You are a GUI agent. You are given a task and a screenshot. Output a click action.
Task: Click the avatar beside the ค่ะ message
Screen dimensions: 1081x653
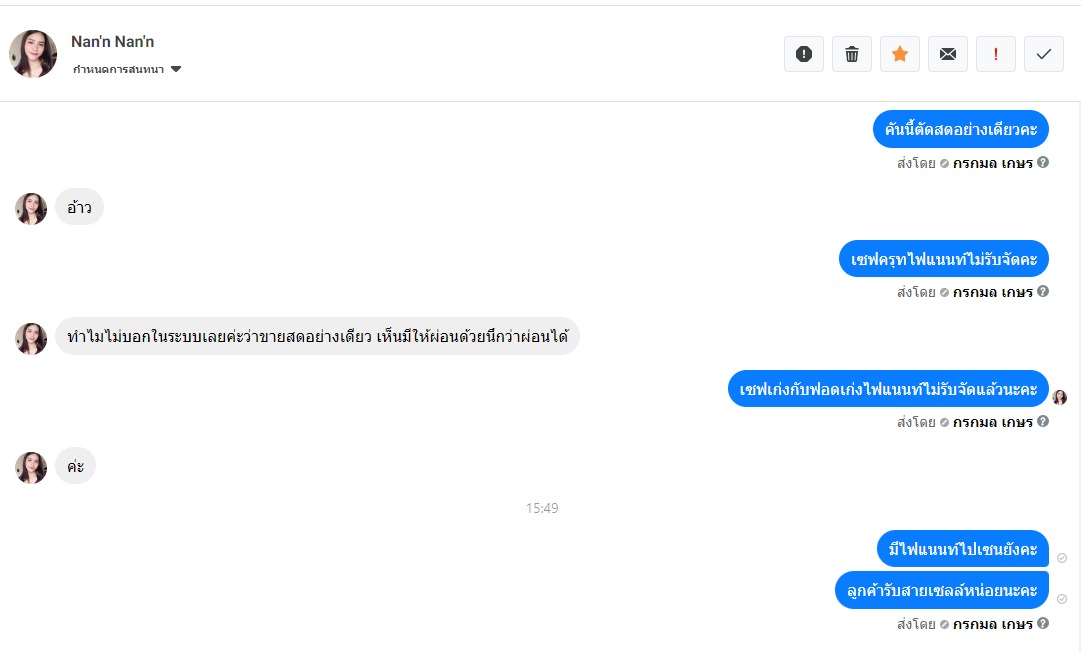[31, 468]
